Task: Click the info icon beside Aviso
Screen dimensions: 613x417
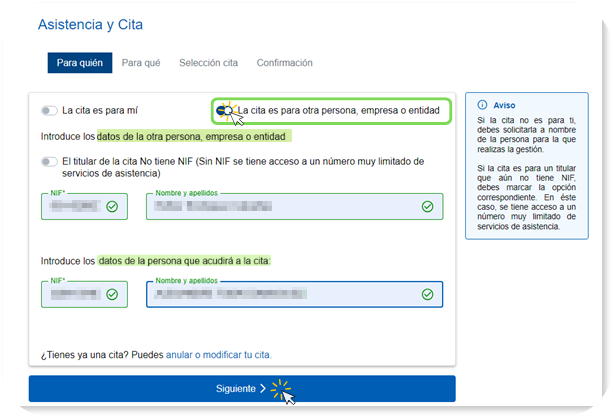Action: [x=482, y=104]
